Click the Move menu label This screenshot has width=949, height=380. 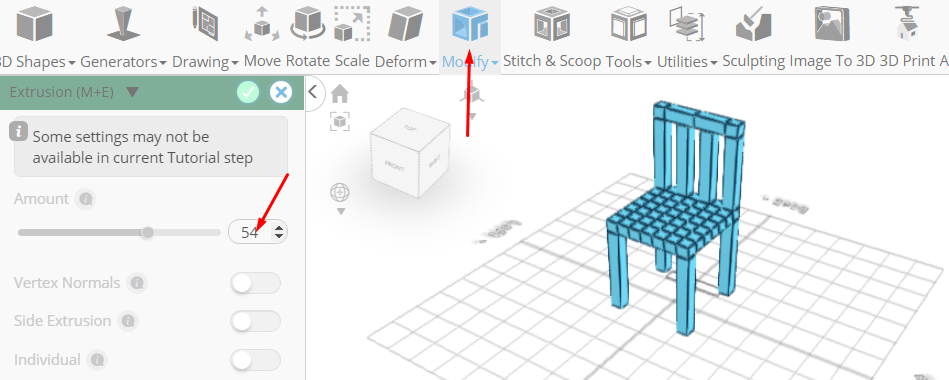(263, 61)
